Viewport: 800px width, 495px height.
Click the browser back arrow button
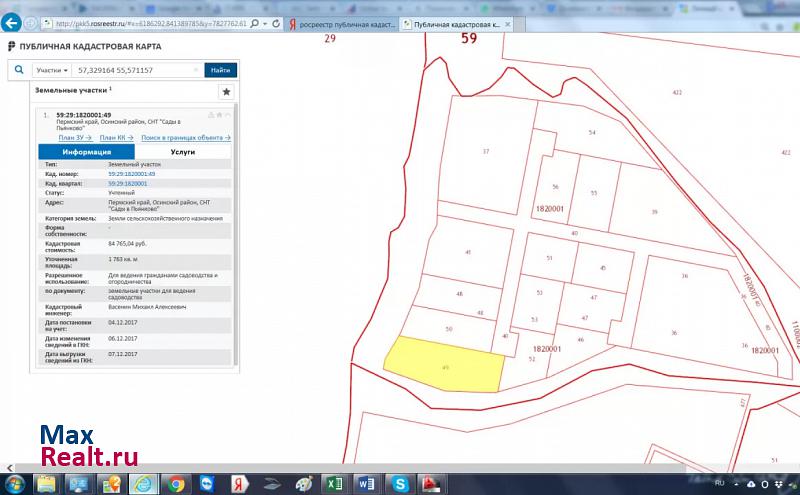point(12,22)
